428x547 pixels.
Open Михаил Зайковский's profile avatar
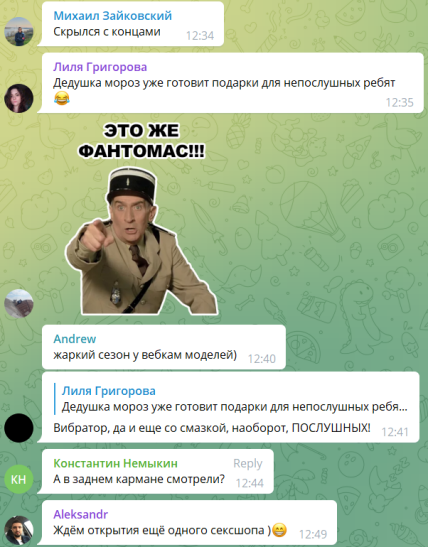[x=19, y=31]
